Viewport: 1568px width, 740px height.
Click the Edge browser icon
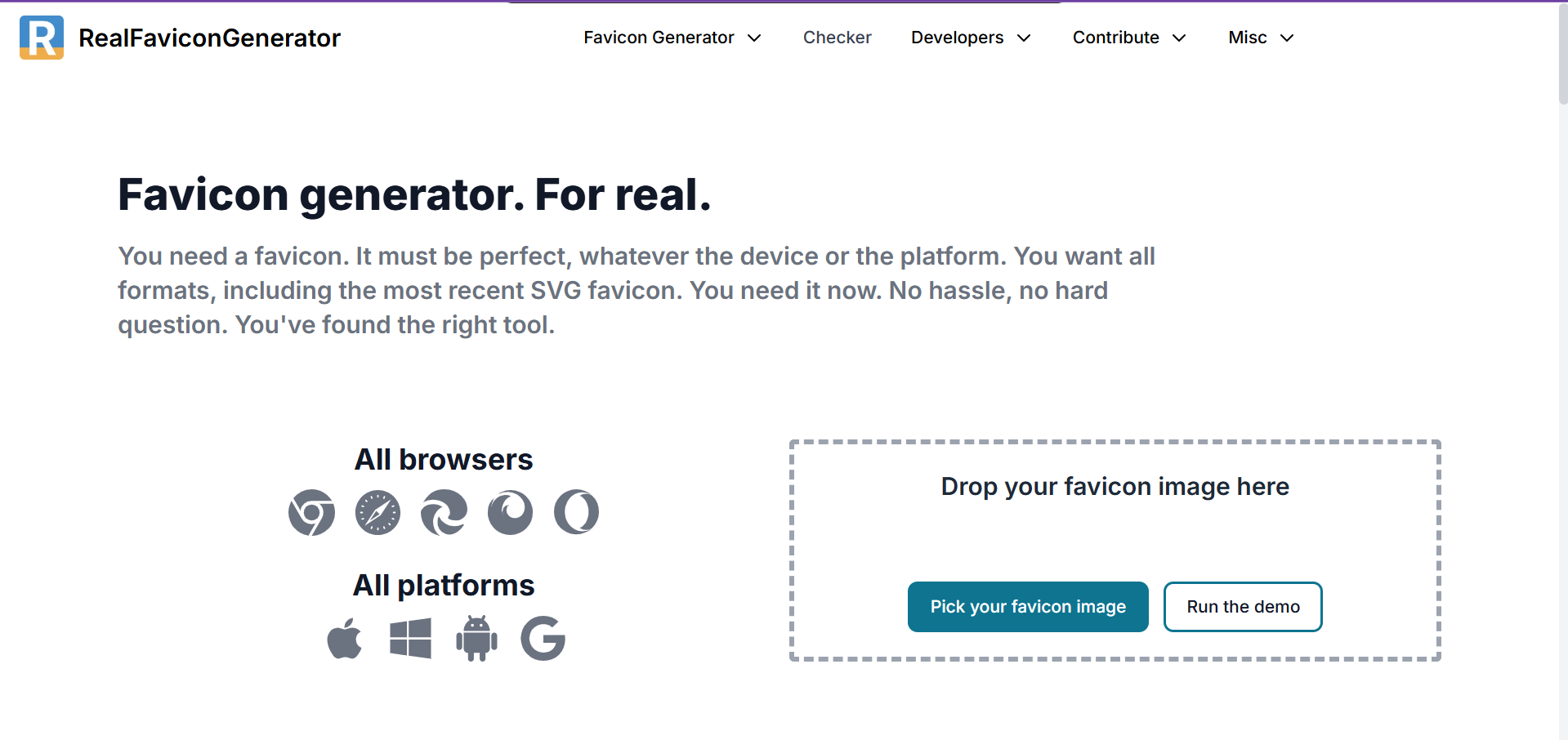pos(444,513)
